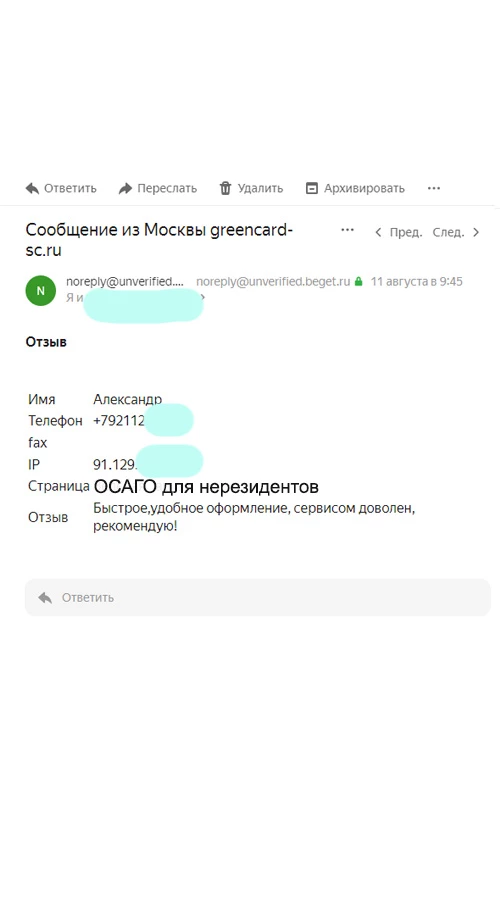This screenshot has height=900, width=500.
Task: Expand the recipients list chevron
Action: pyautogui.click(x=202, y=297)
